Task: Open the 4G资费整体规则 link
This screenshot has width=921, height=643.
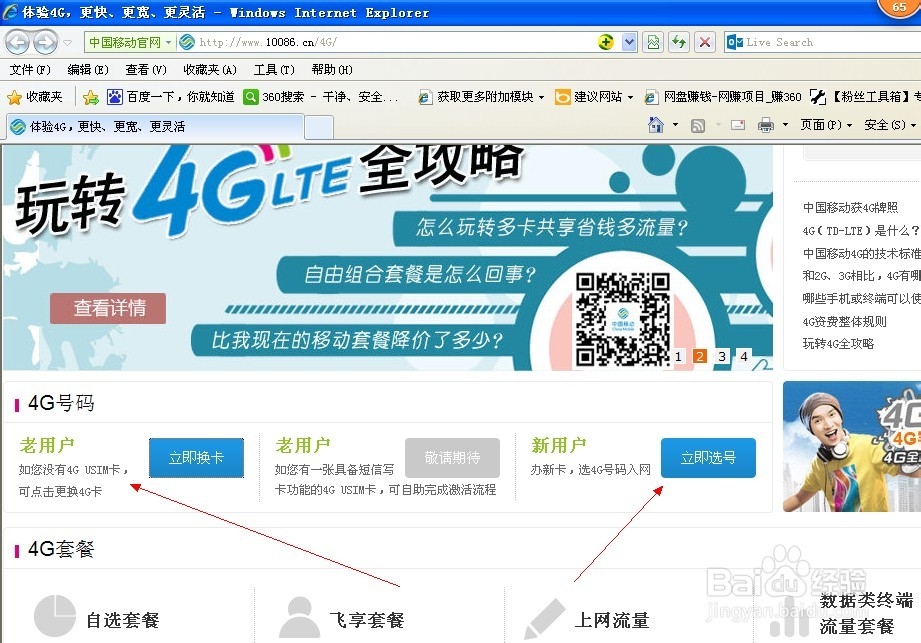Action: pos(844,321)
